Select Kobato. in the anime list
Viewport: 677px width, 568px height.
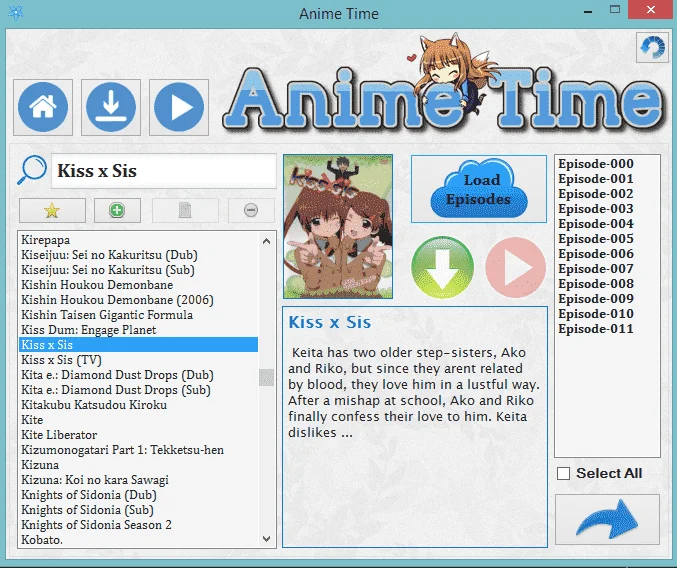tap(138, 540)
